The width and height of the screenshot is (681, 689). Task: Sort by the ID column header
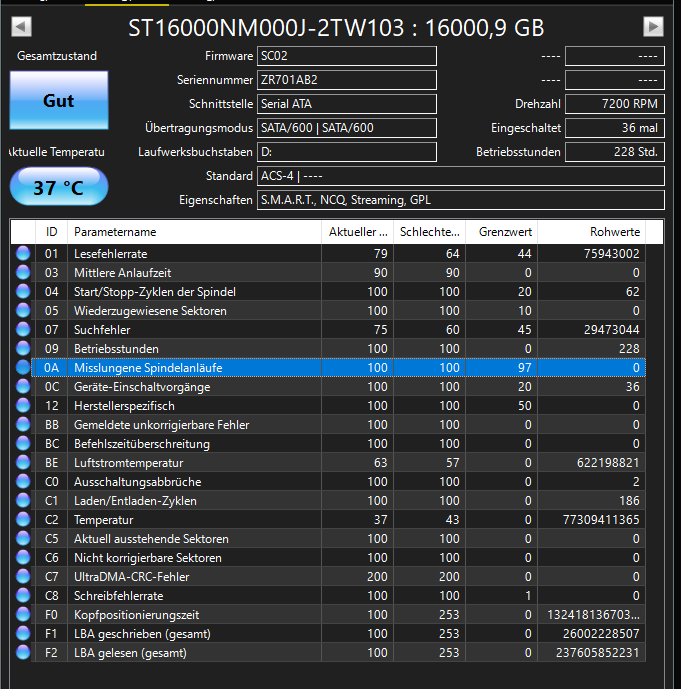pyautogui.click(x=51, y=232)
